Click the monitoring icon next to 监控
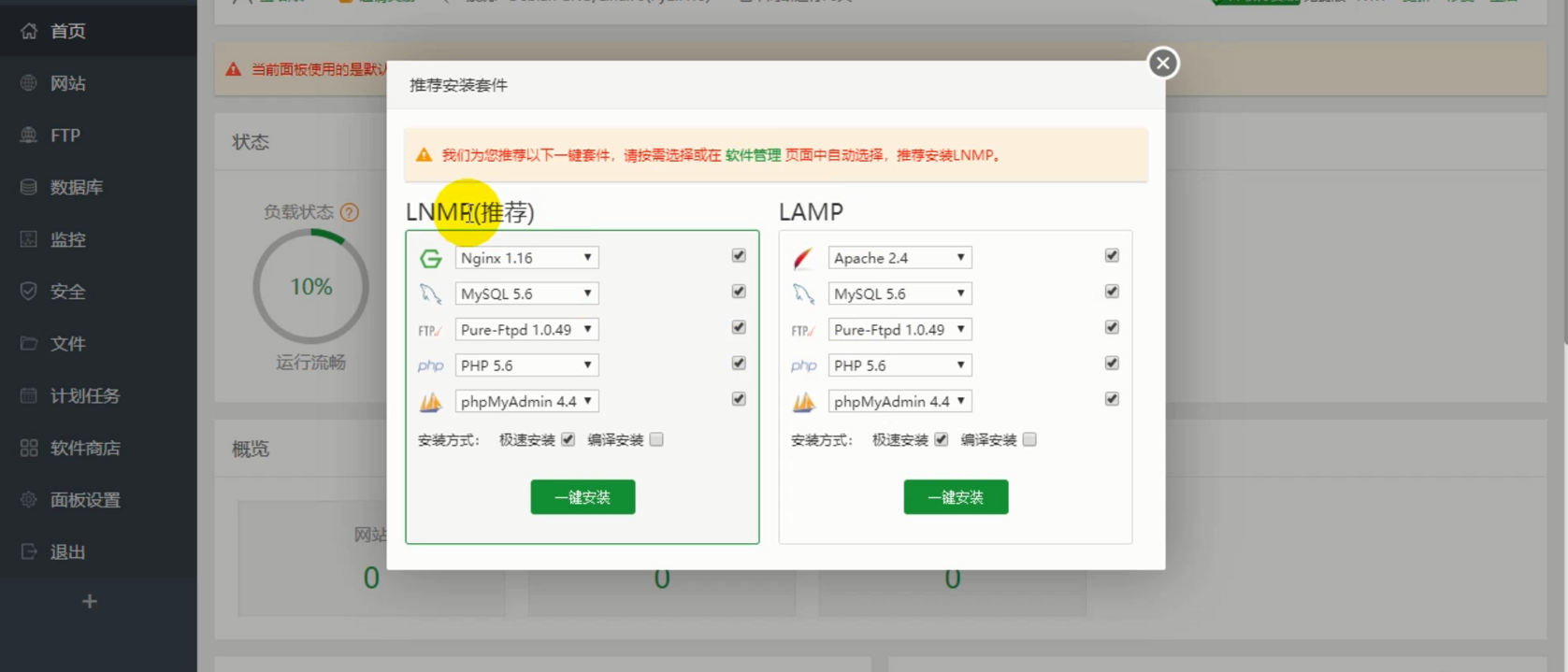 [x=29, y=239]
